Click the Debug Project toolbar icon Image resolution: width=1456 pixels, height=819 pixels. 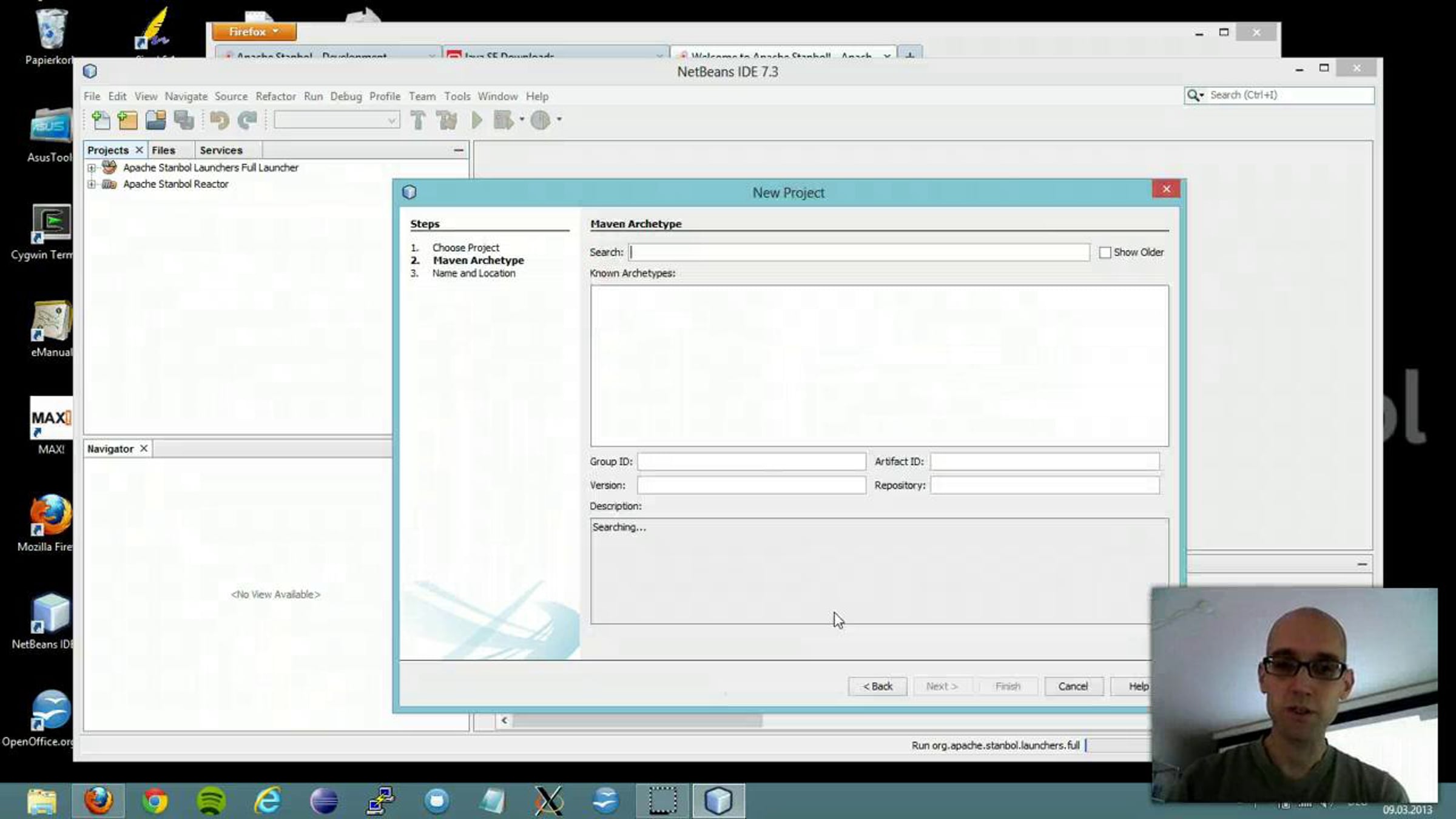[503, 120]
